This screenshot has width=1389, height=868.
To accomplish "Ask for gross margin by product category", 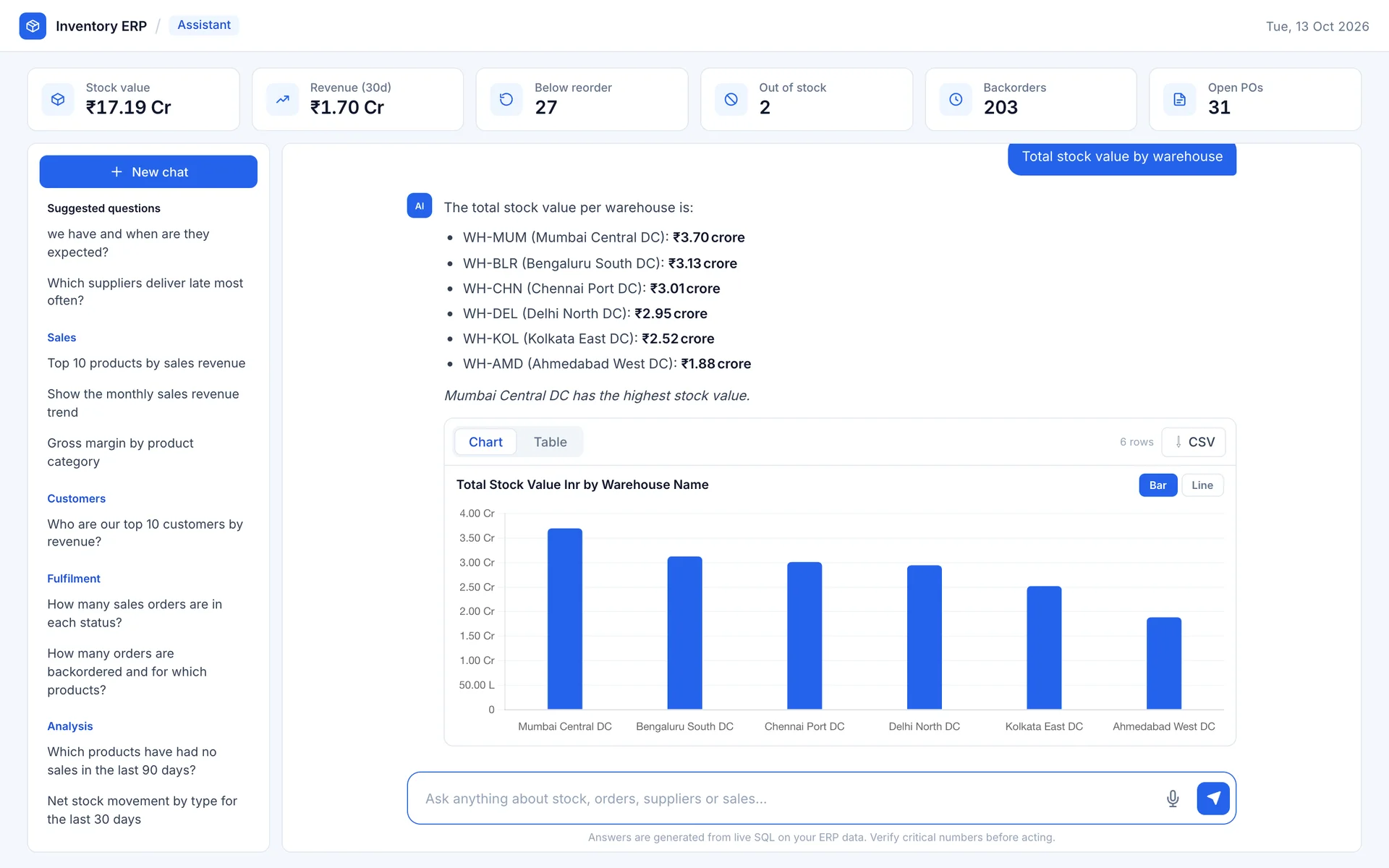I will pyautogui.click(x=120, y=452).
